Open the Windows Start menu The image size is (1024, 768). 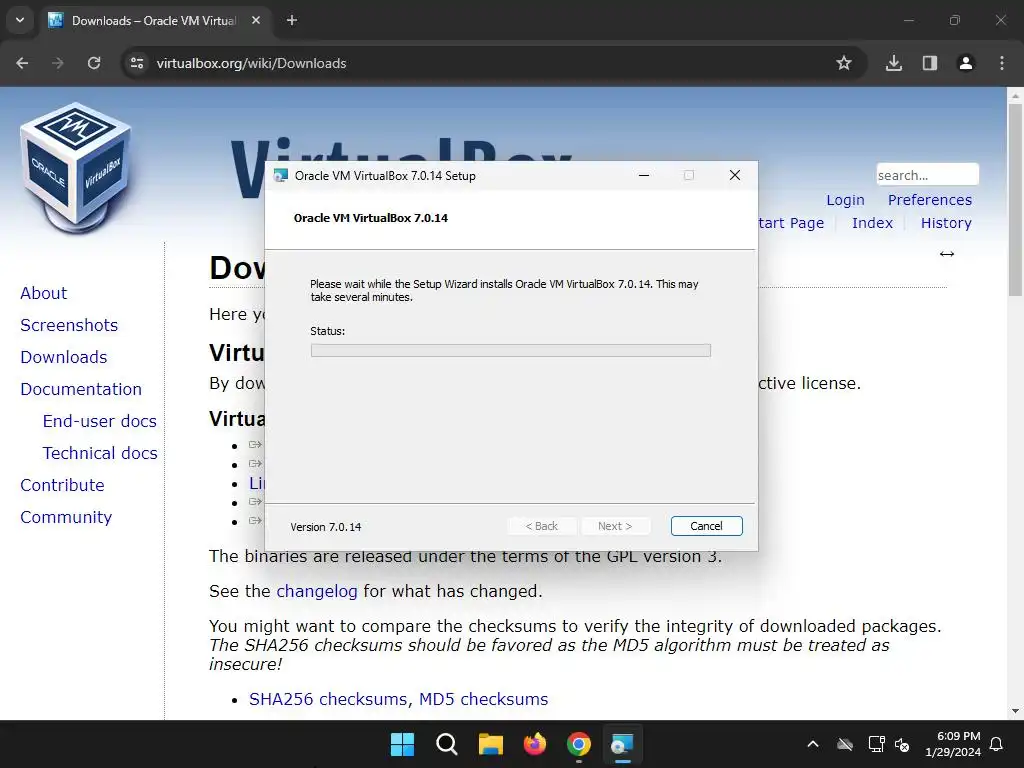(x=402, y=744)
